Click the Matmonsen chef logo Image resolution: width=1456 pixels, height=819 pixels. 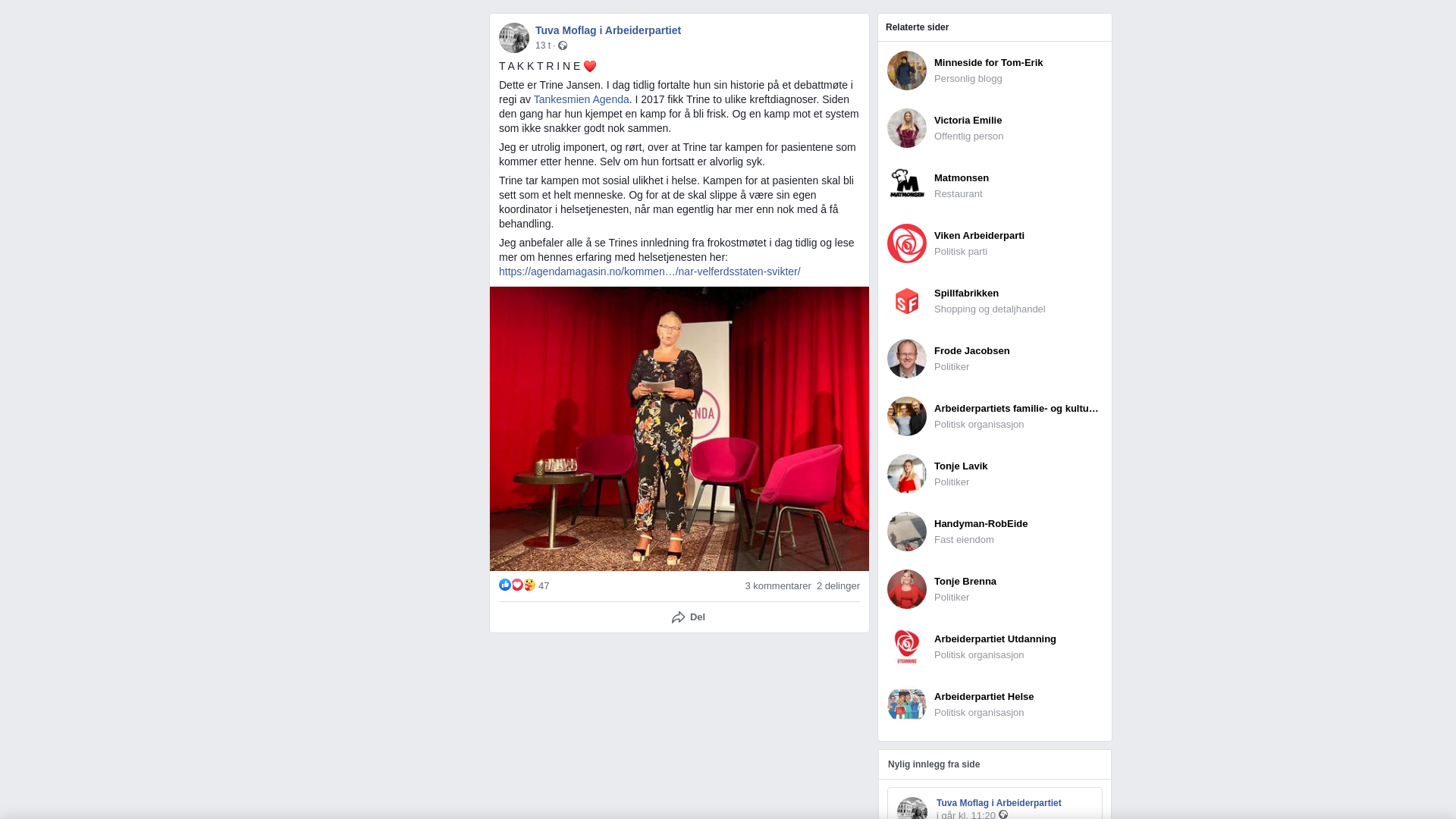(x=907, y=186)
